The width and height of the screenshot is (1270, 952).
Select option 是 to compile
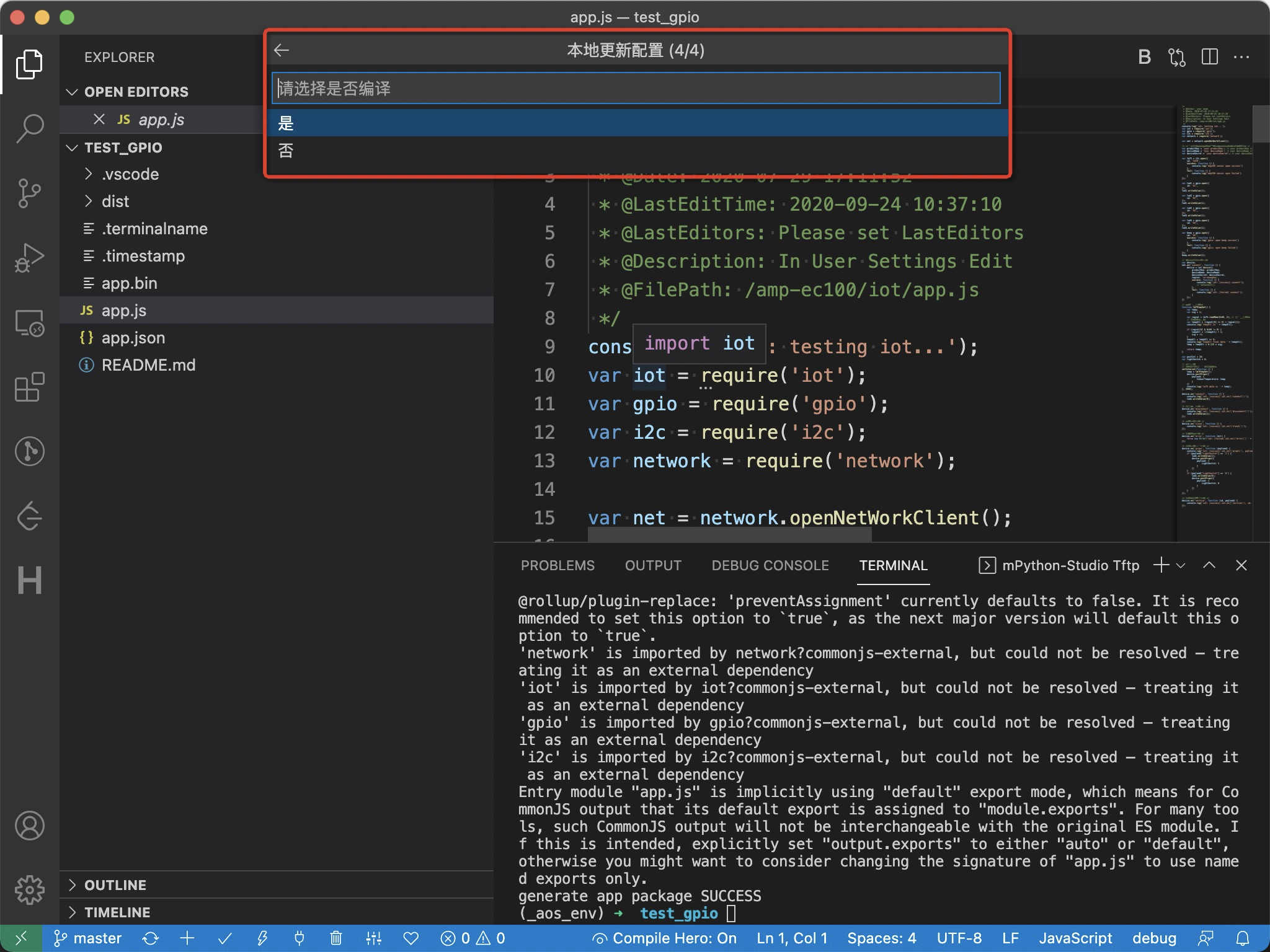pos(636,123)
